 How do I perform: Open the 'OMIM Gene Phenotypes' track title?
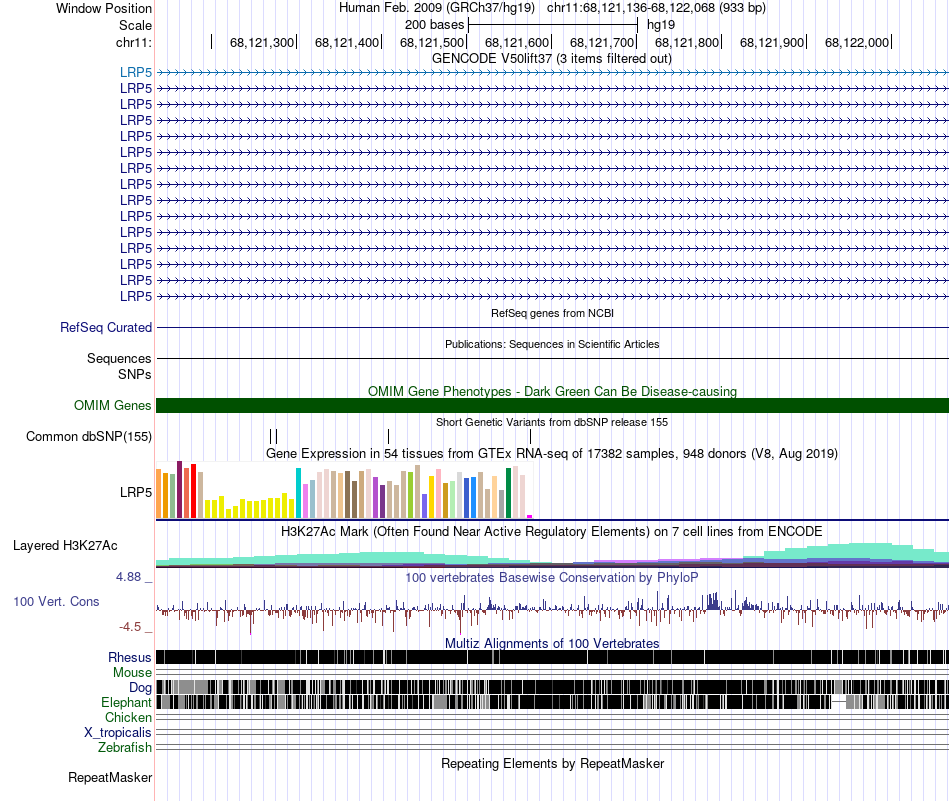coord(552,391)
